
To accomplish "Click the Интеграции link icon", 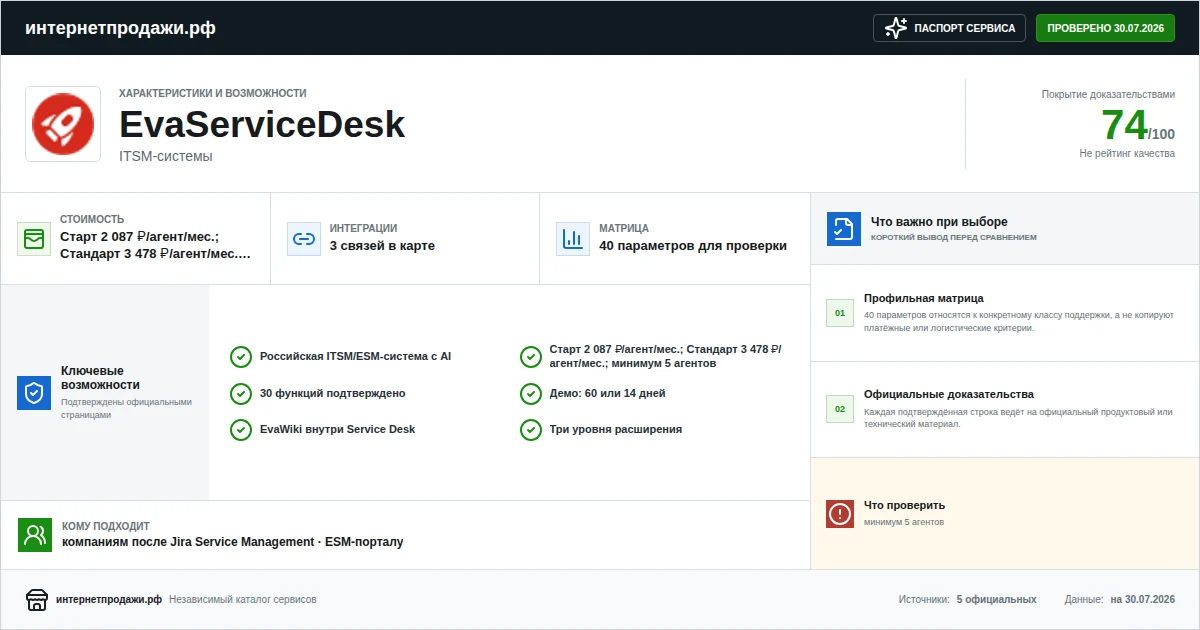I will pos(303,239).
